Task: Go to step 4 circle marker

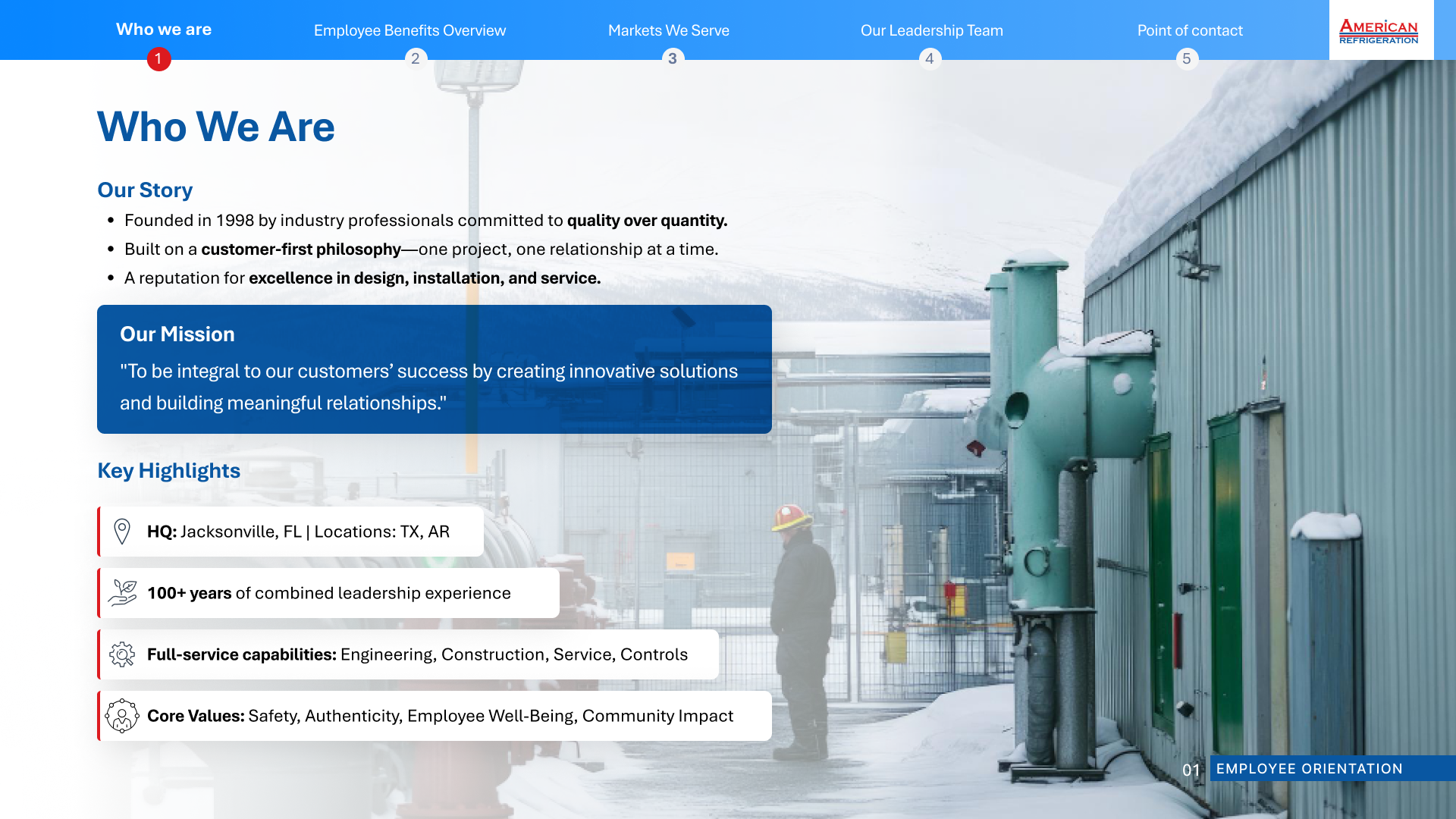Action: 930,58
